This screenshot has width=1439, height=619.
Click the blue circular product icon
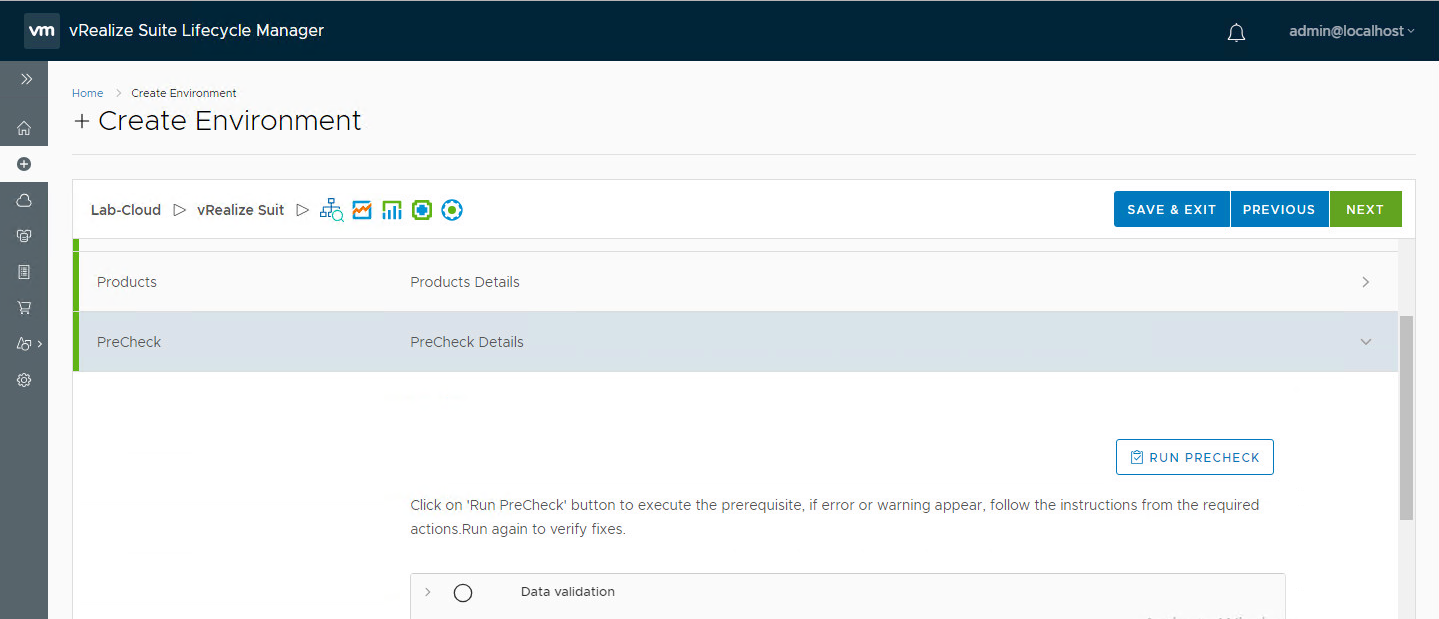pyautogui.click(x=452, y=210)
